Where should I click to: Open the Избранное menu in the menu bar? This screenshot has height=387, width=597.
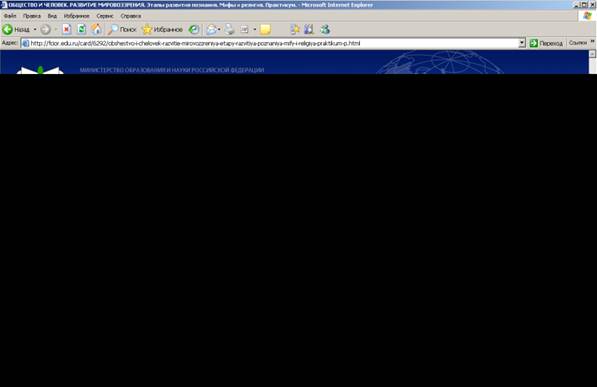77,16
